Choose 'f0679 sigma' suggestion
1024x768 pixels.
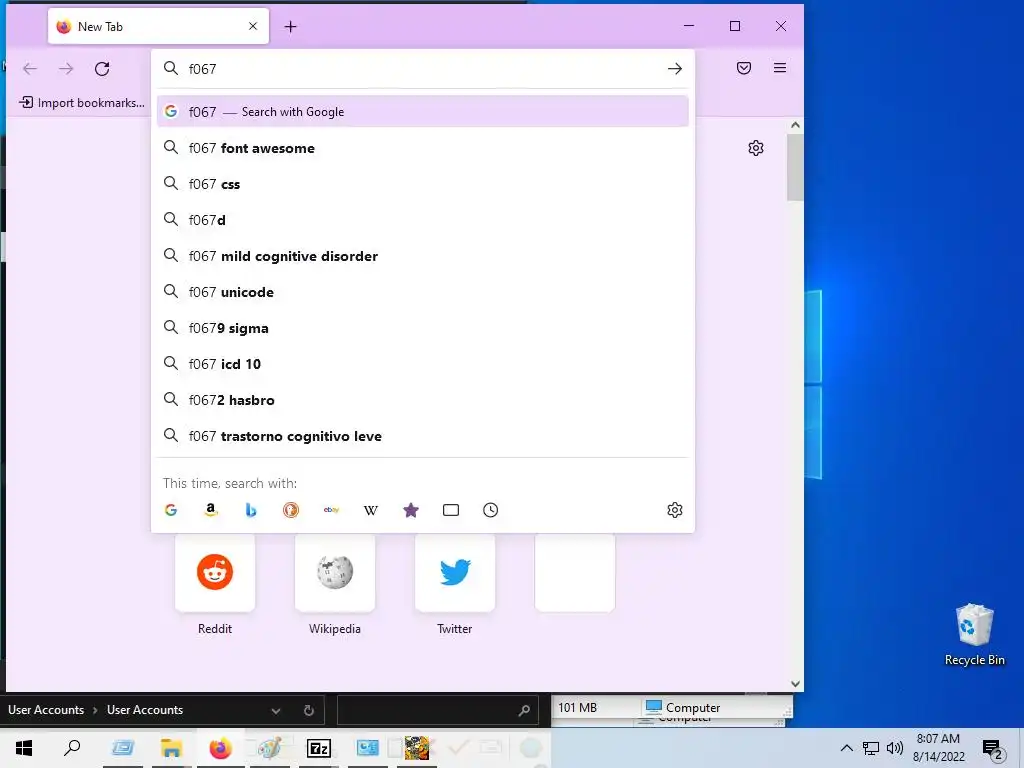point(423,328)
